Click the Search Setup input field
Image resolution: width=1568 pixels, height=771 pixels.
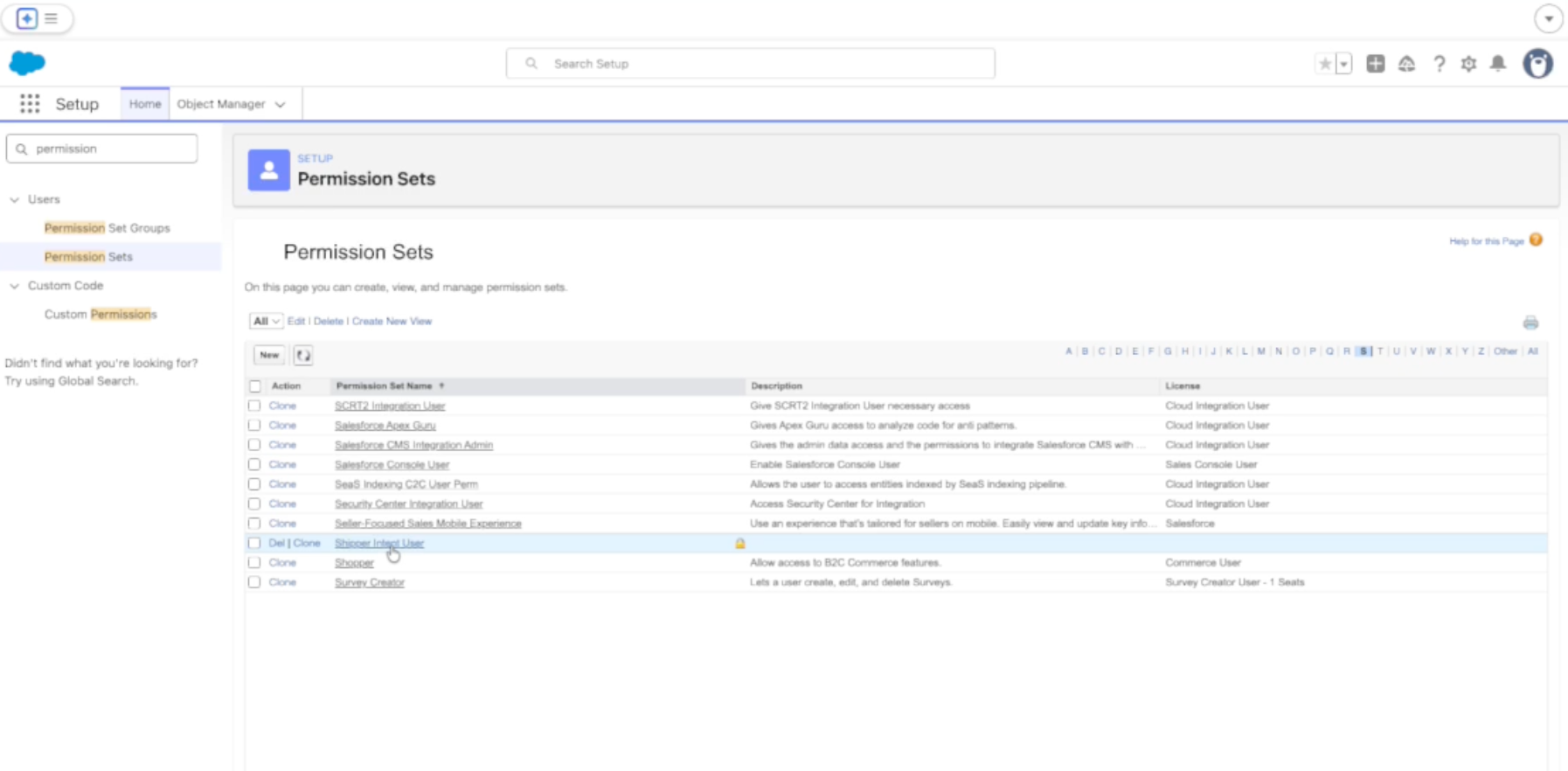point(751,64)
